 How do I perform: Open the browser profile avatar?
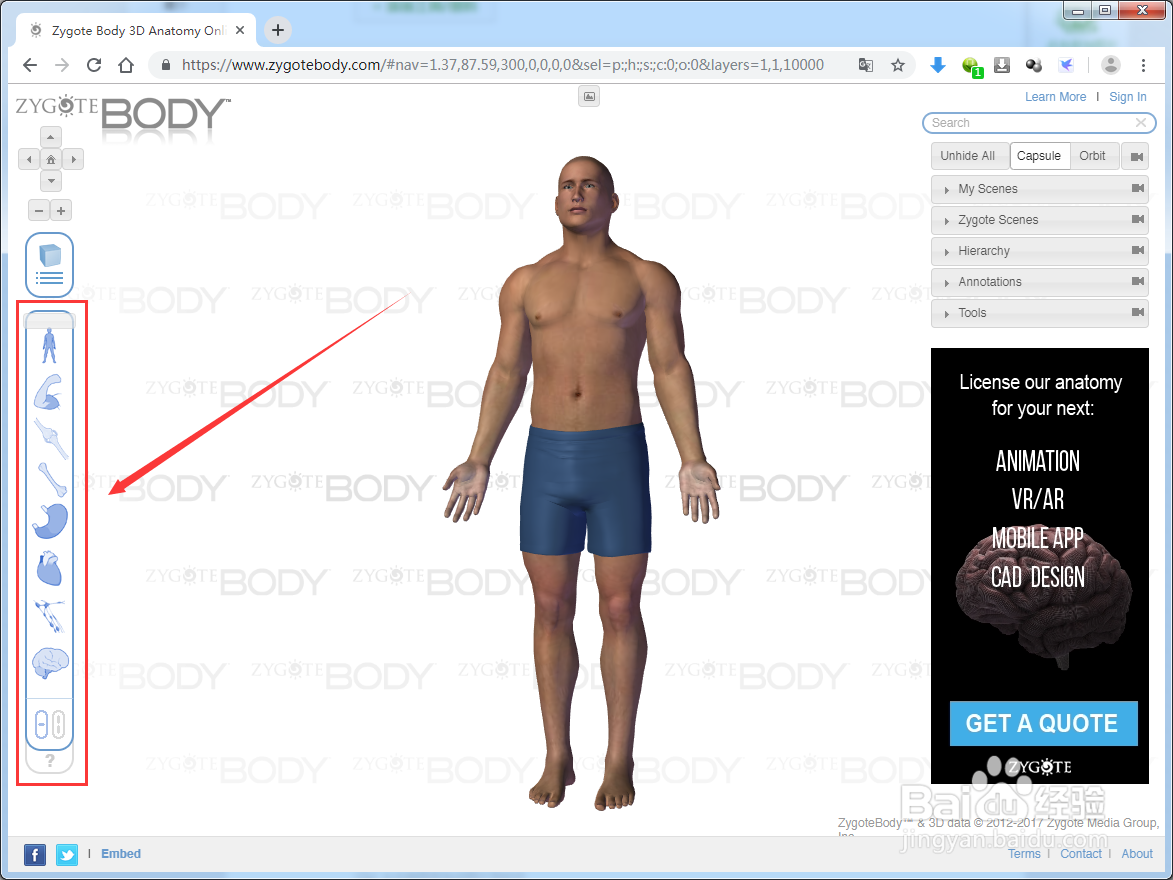click(x=1111, y=65)
